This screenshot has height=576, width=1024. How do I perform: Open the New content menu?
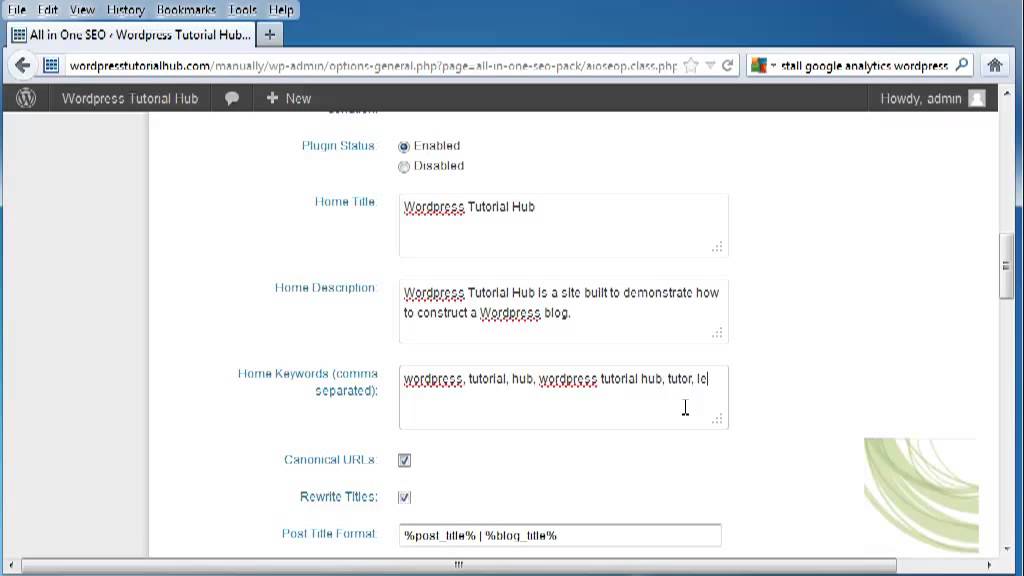click(x=289, y=99)
